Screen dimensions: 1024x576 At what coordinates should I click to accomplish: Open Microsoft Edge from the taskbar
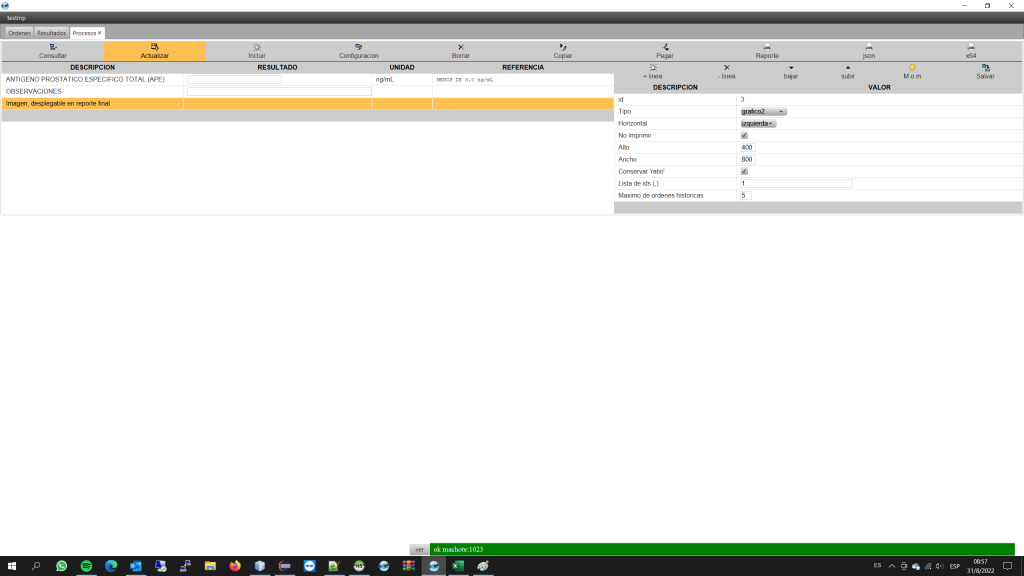(111, 566)
